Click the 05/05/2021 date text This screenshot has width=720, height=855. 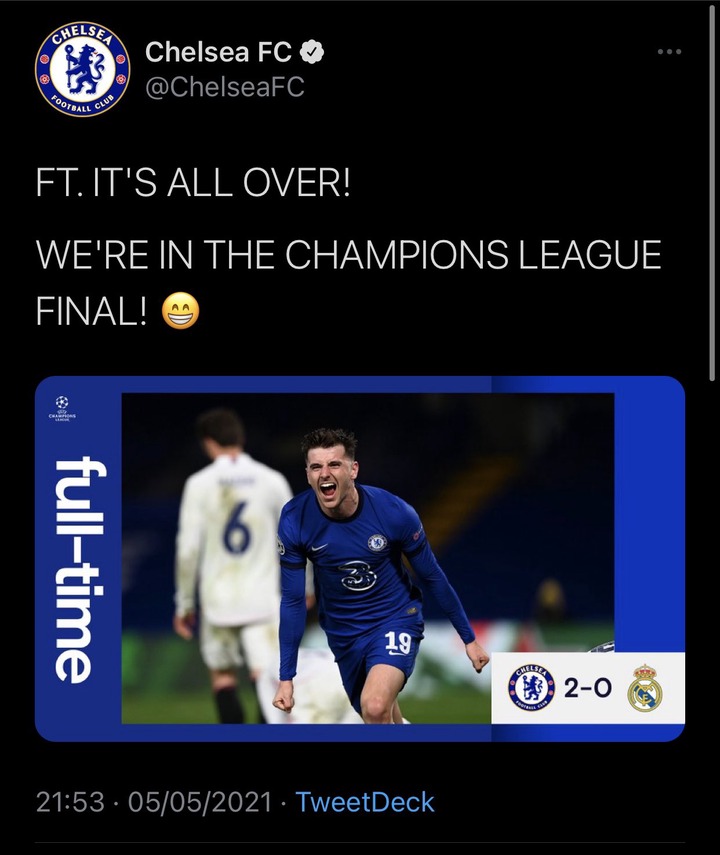click(200, 802)
